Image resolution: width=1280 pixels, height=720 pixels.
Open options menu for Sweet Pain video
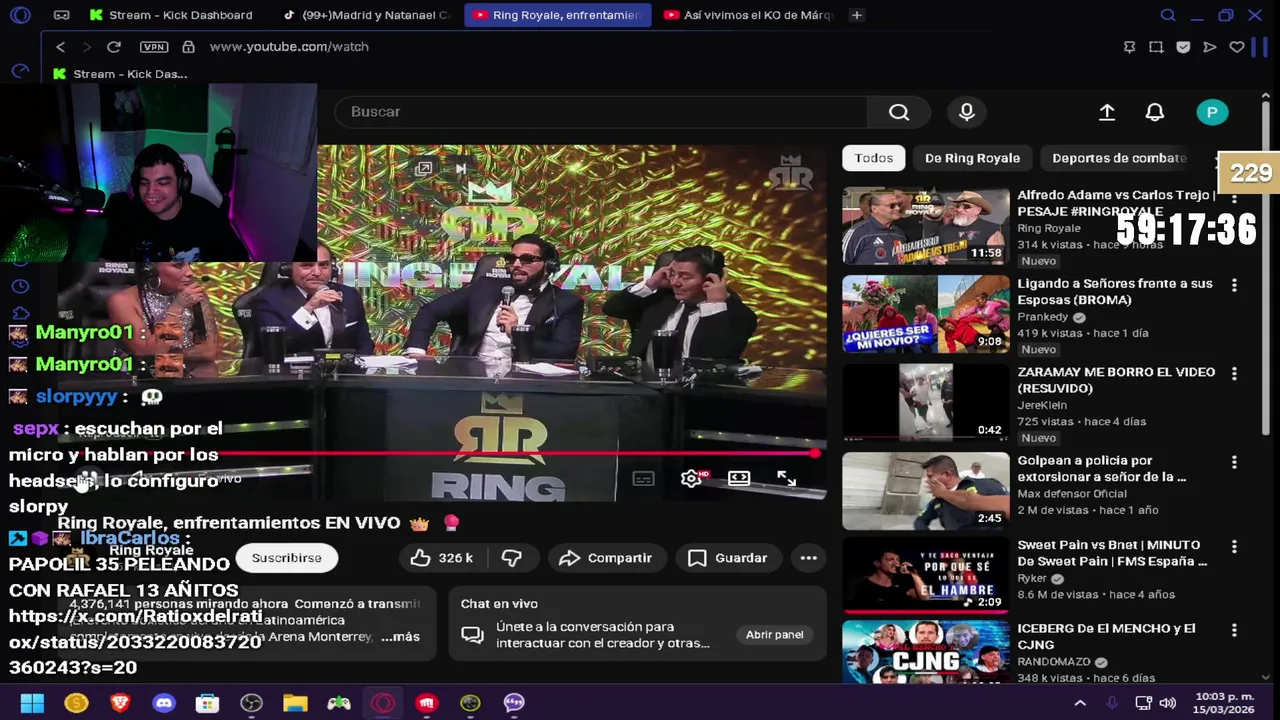[1234, 547]
